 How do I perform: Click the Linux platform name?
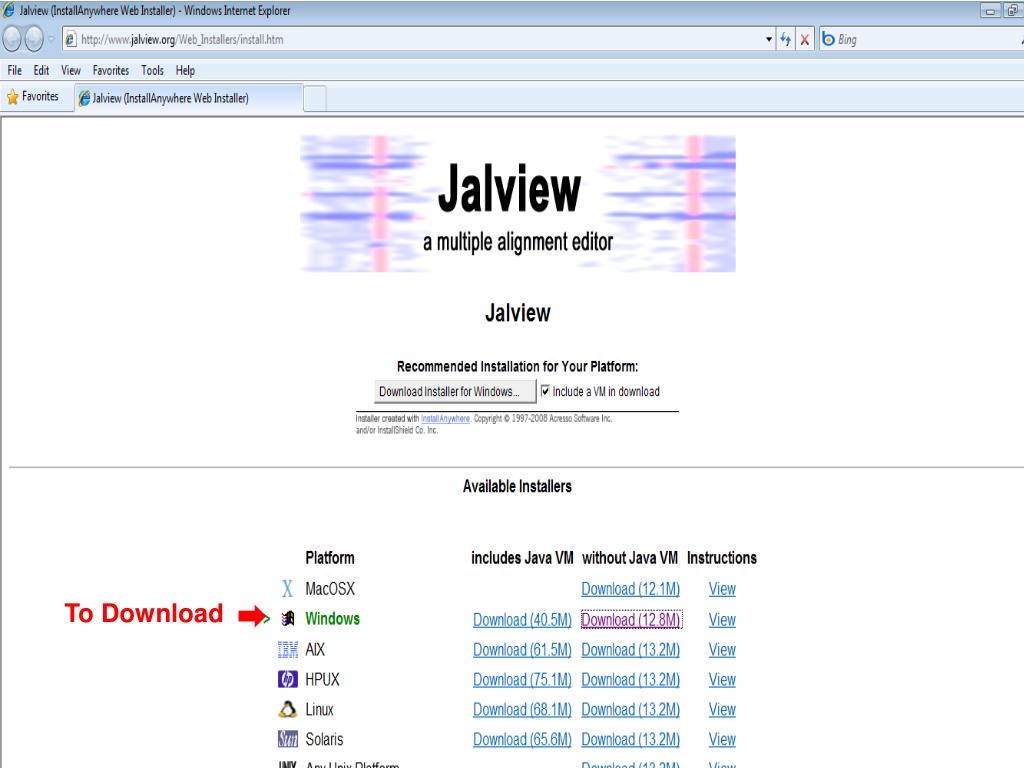[x=319, y=709]
